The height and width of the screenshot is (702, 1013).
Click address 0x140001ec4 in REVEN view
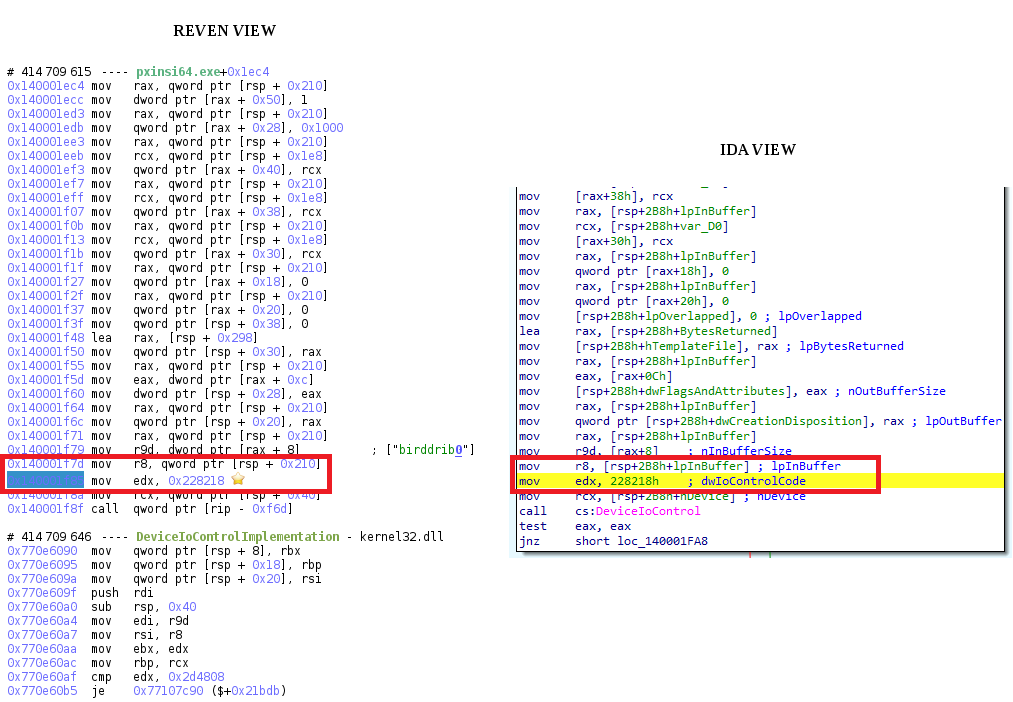tap(45, 86)
